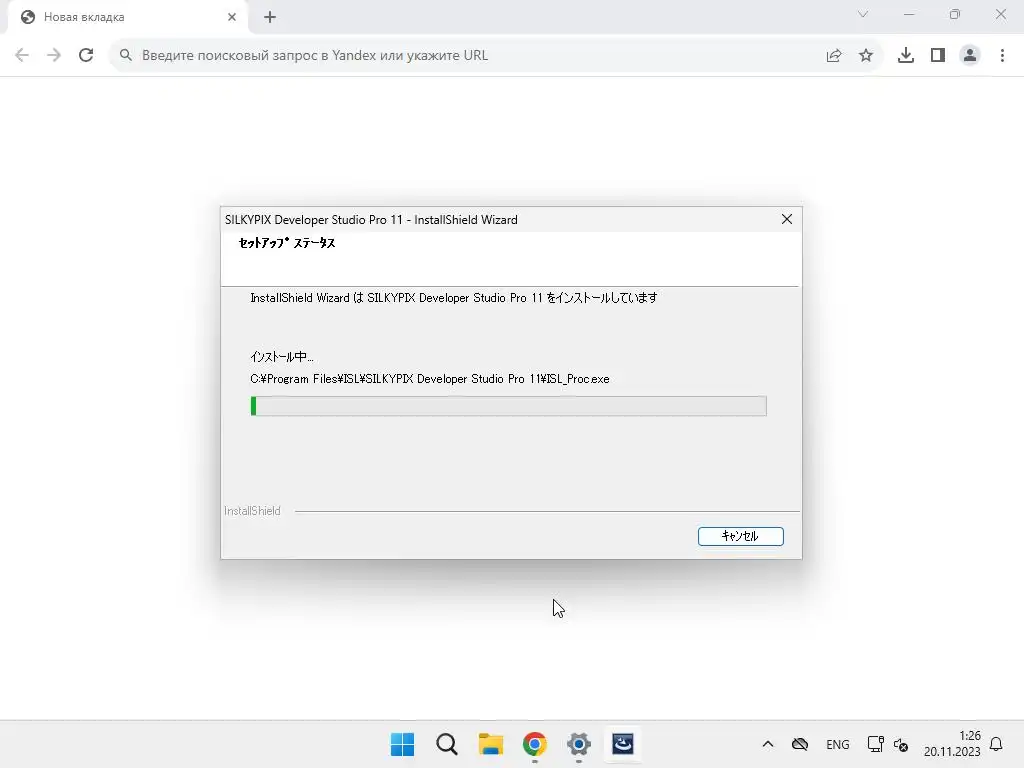Click the セットアップ ステータス heading

click(287, 243)
